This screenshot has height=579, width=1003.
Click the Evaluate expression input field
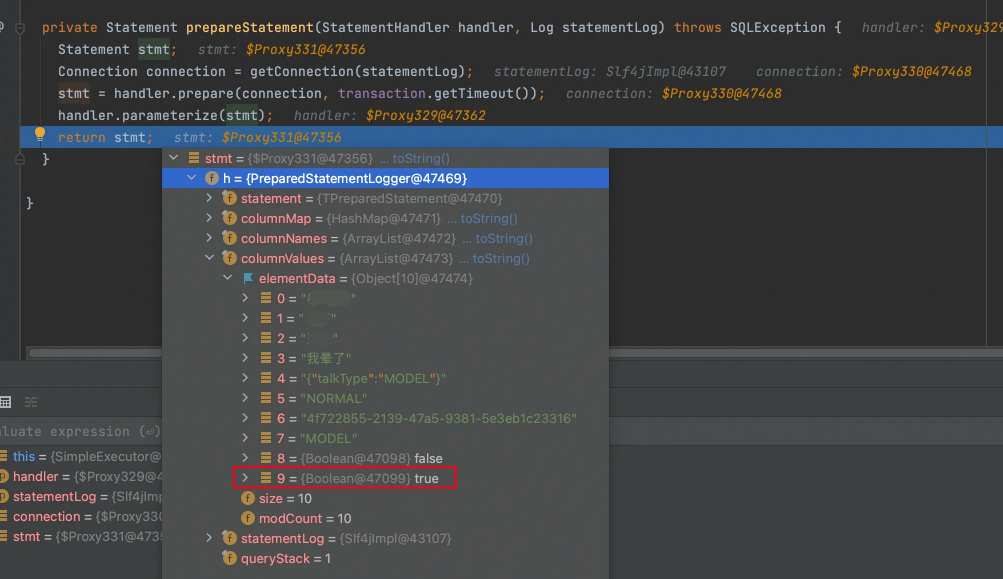coord(80,432)
